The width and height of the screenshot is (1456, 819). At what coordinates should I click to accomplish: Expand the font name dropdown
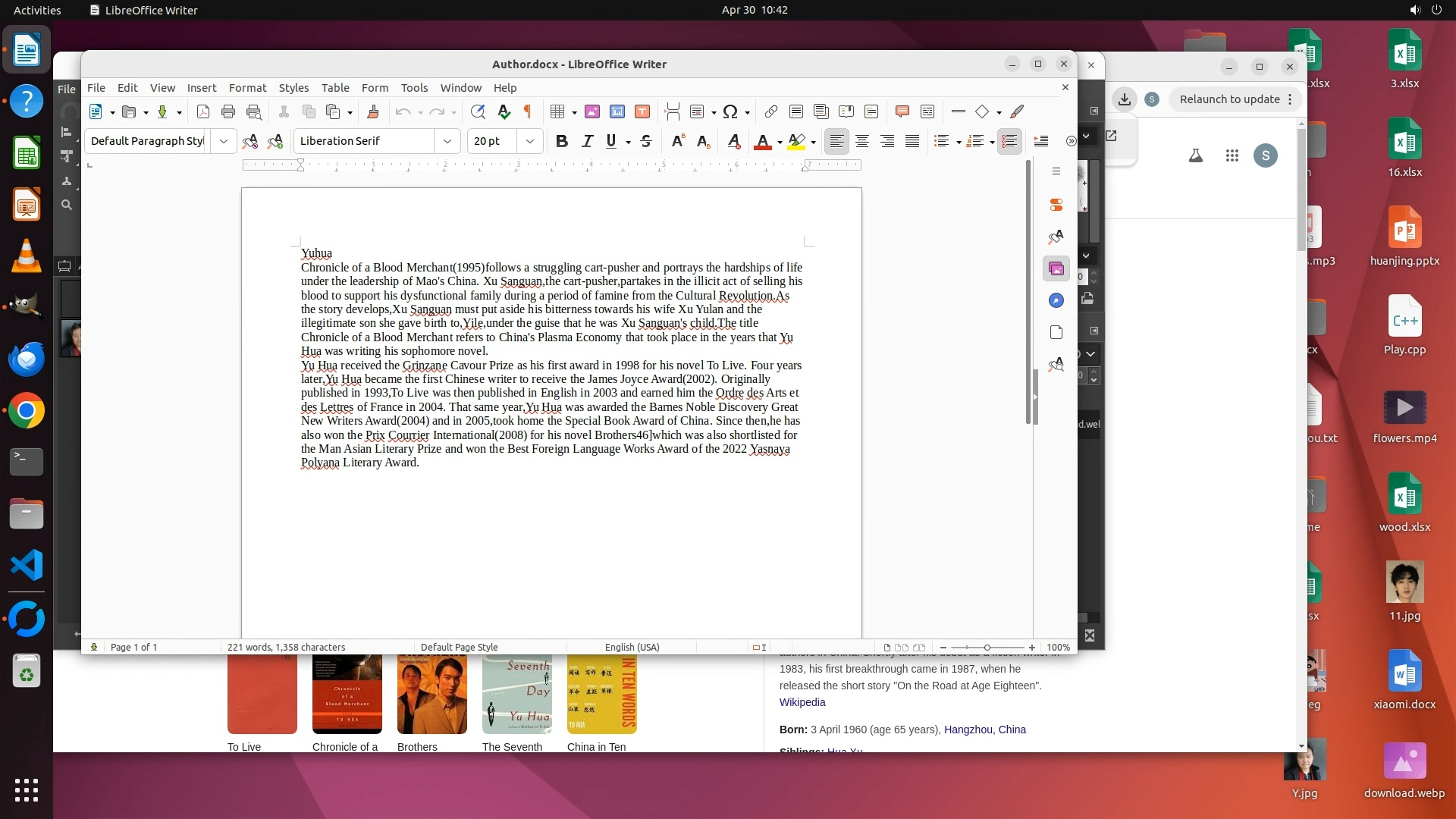447,141
